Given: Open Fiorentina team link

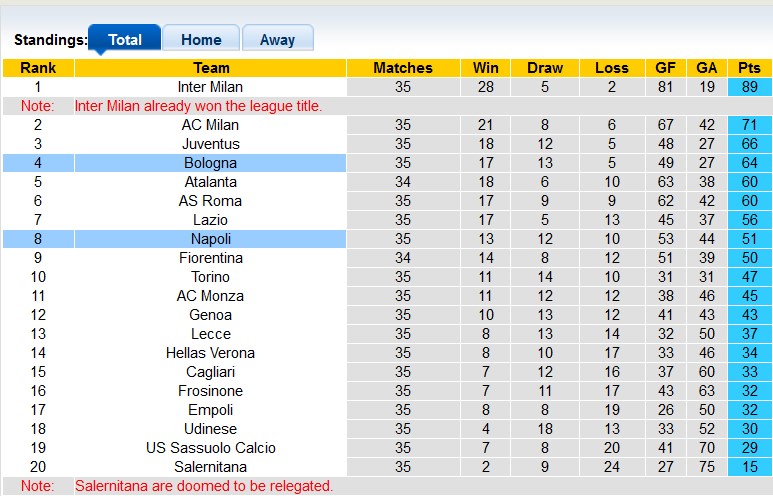Looking at the screenshot, I should (210, 258).
